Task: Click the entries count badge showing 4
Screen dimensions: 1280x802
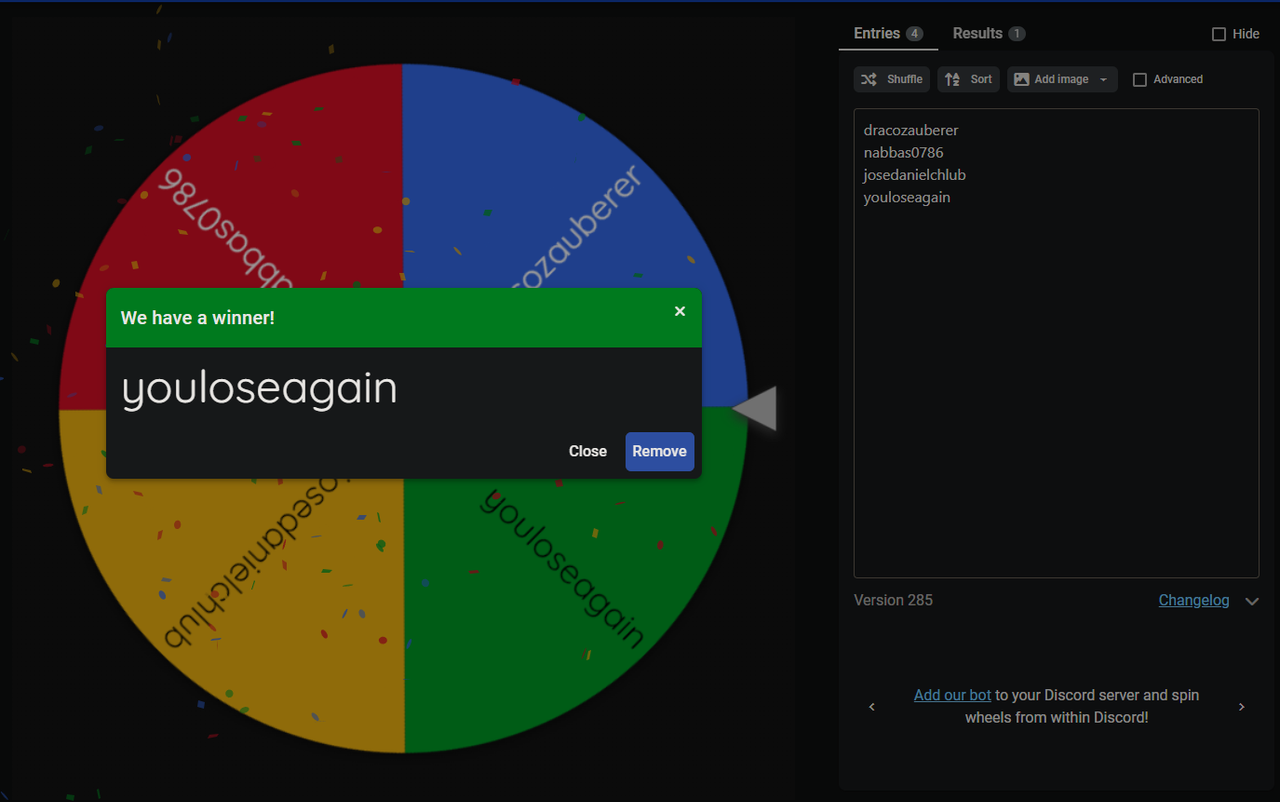Action: (x=914, y=34)
